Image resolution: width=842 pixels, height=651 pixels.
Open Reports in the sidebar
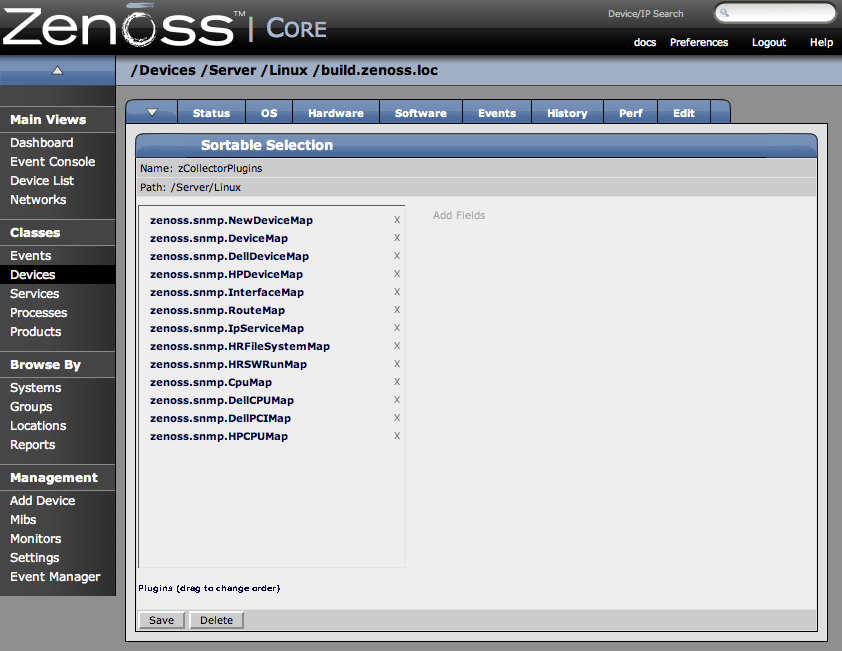point(32,445)
